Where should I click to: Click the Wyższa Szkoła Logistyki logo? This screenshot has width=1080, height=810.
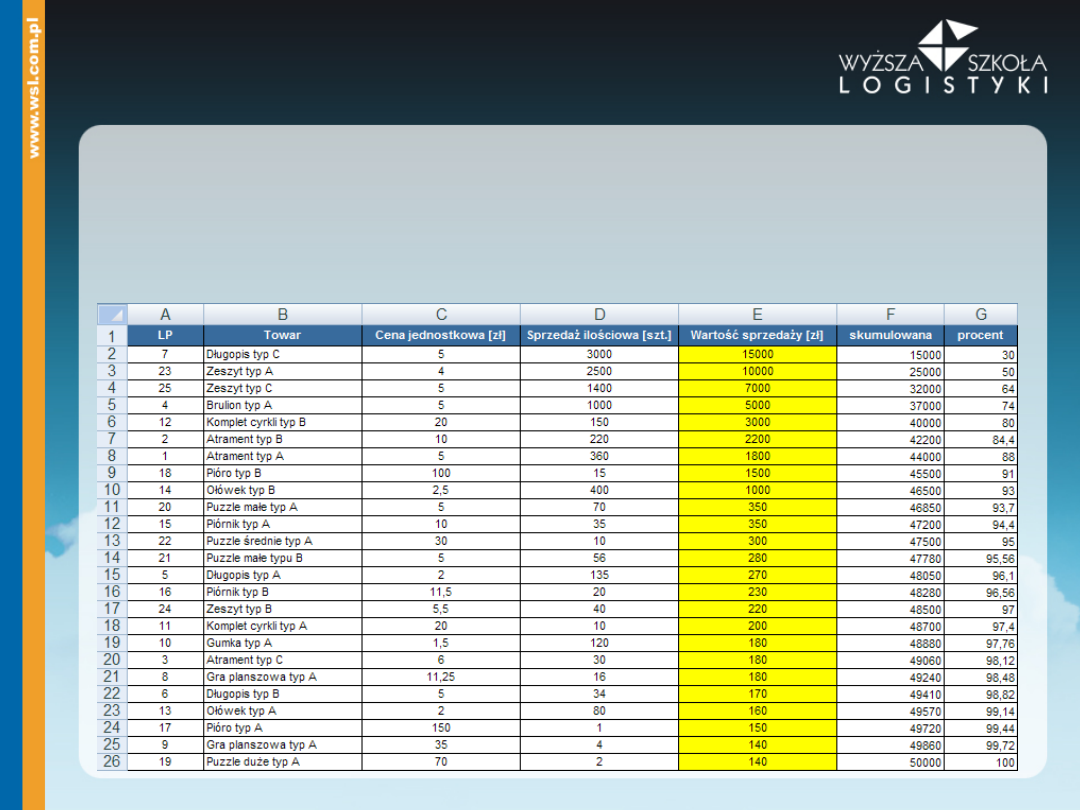click(942, 58)
